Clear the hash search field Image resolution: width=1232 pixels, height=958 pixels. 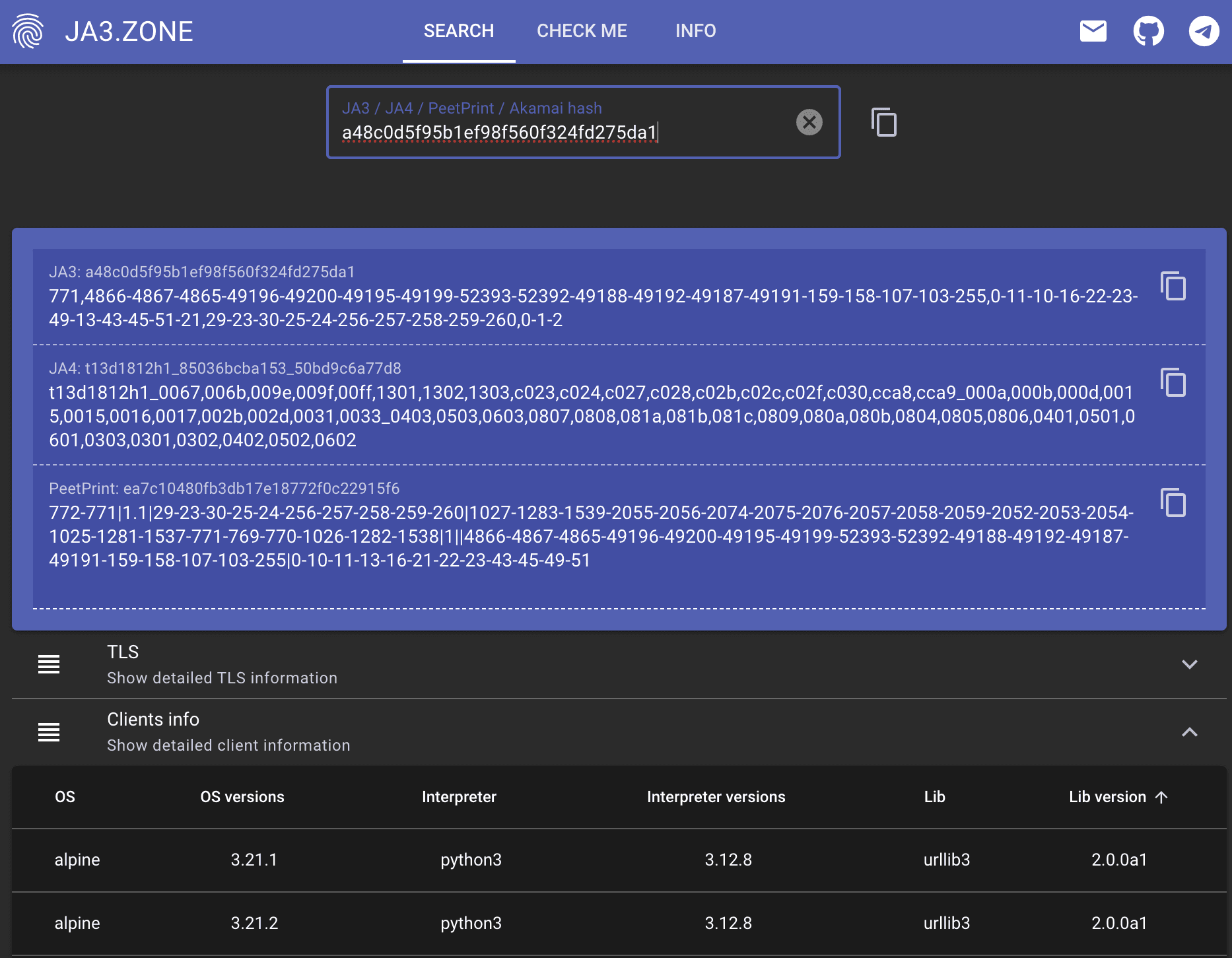(x=809, y=122)
